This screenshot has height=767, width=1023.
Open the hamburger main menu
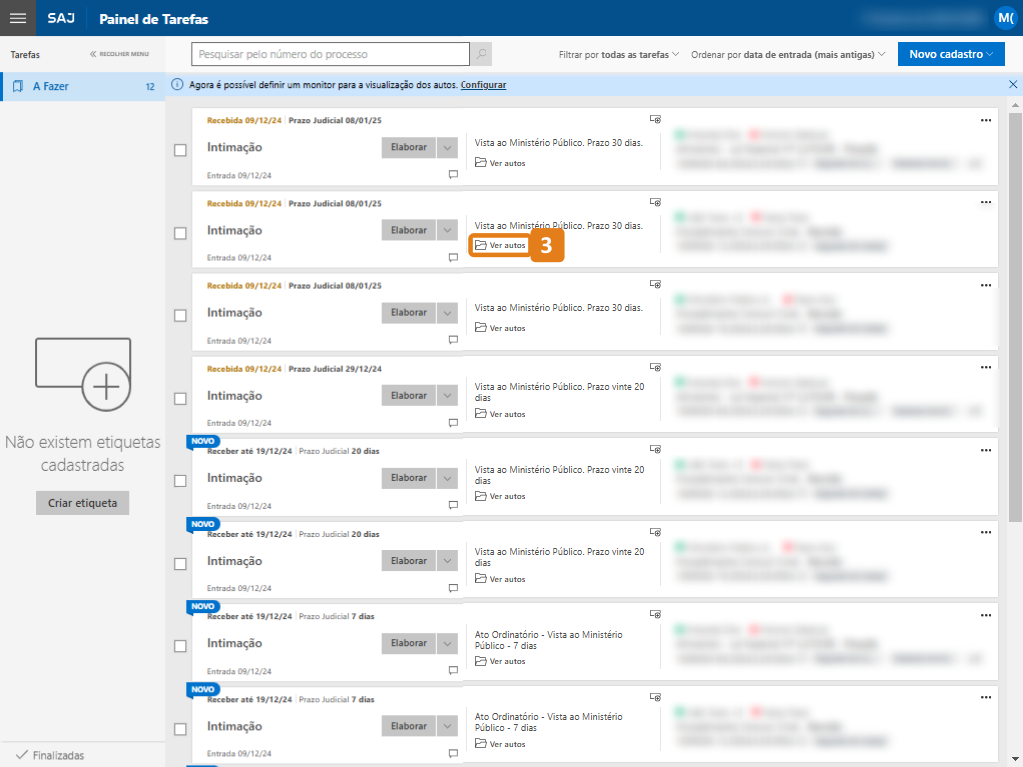coord(18,18)
